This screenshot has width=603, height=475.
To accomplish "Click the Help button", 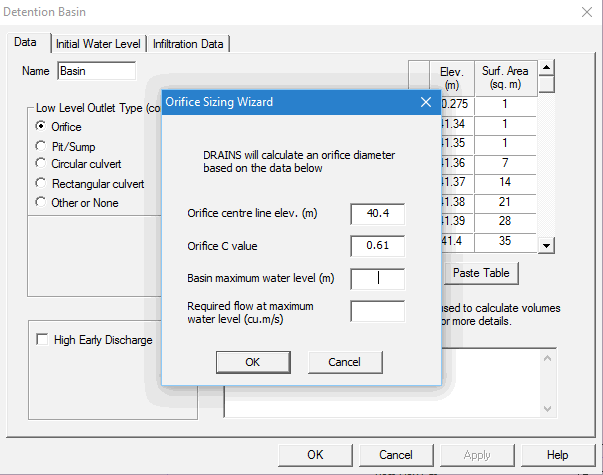I will coord(557,455).
